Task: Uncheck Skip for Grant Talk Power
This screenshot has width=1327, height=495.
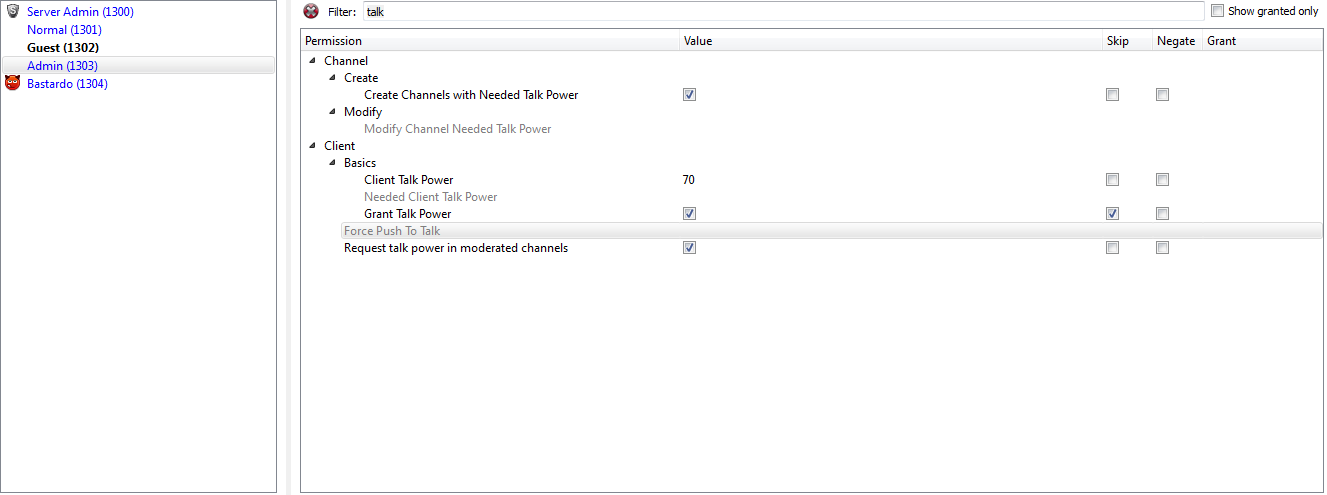Action: [1112, 214]
